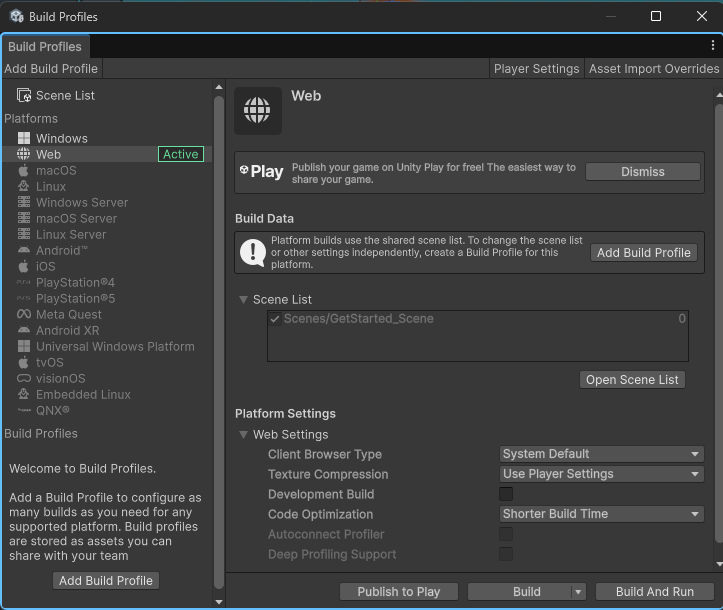
Task: Open the Texture Compression dropdown
Action: click(601, 474)
